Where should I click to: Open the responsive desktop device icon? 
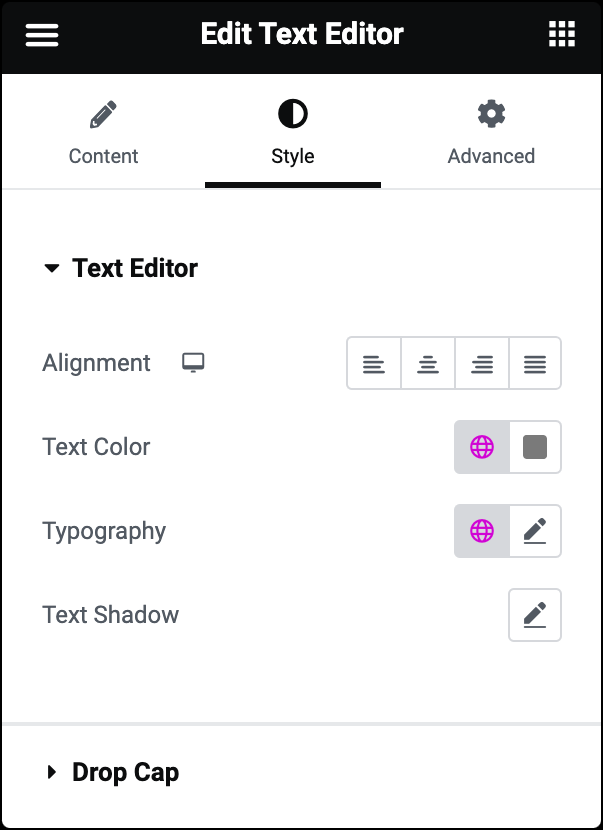coord(193,363)
